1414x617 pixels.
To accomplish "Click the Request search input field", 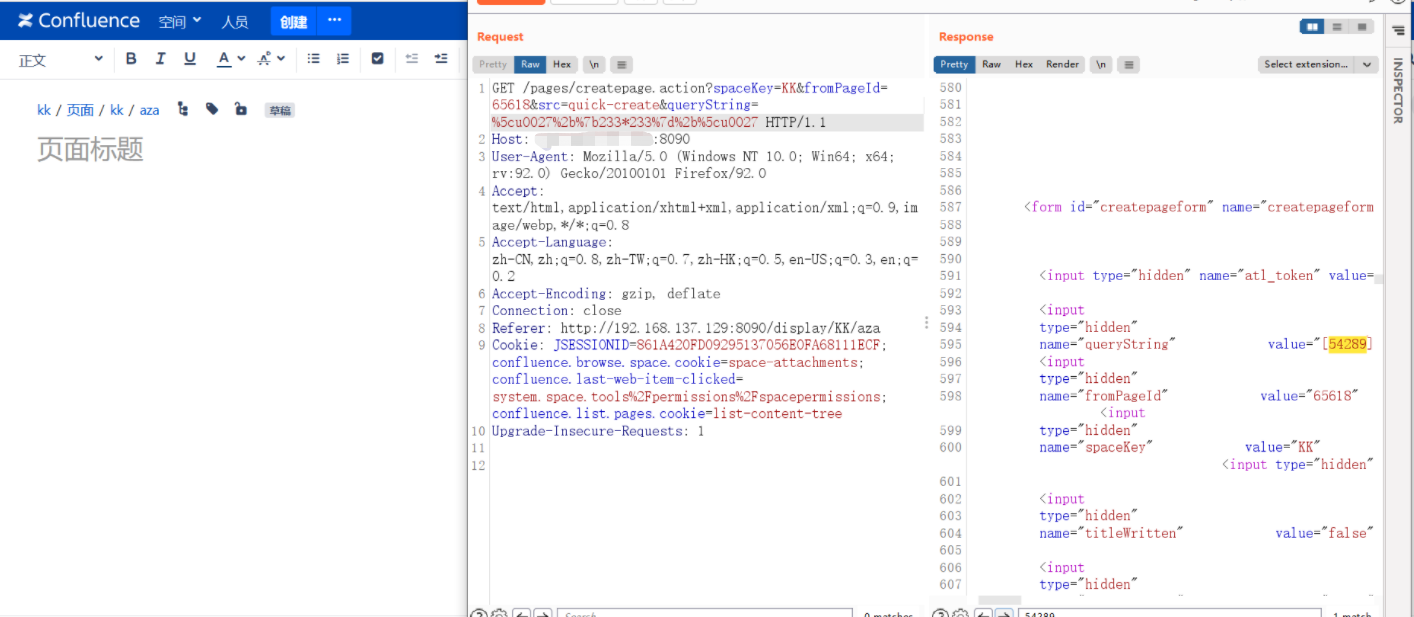I will click(x=705, y=614).
